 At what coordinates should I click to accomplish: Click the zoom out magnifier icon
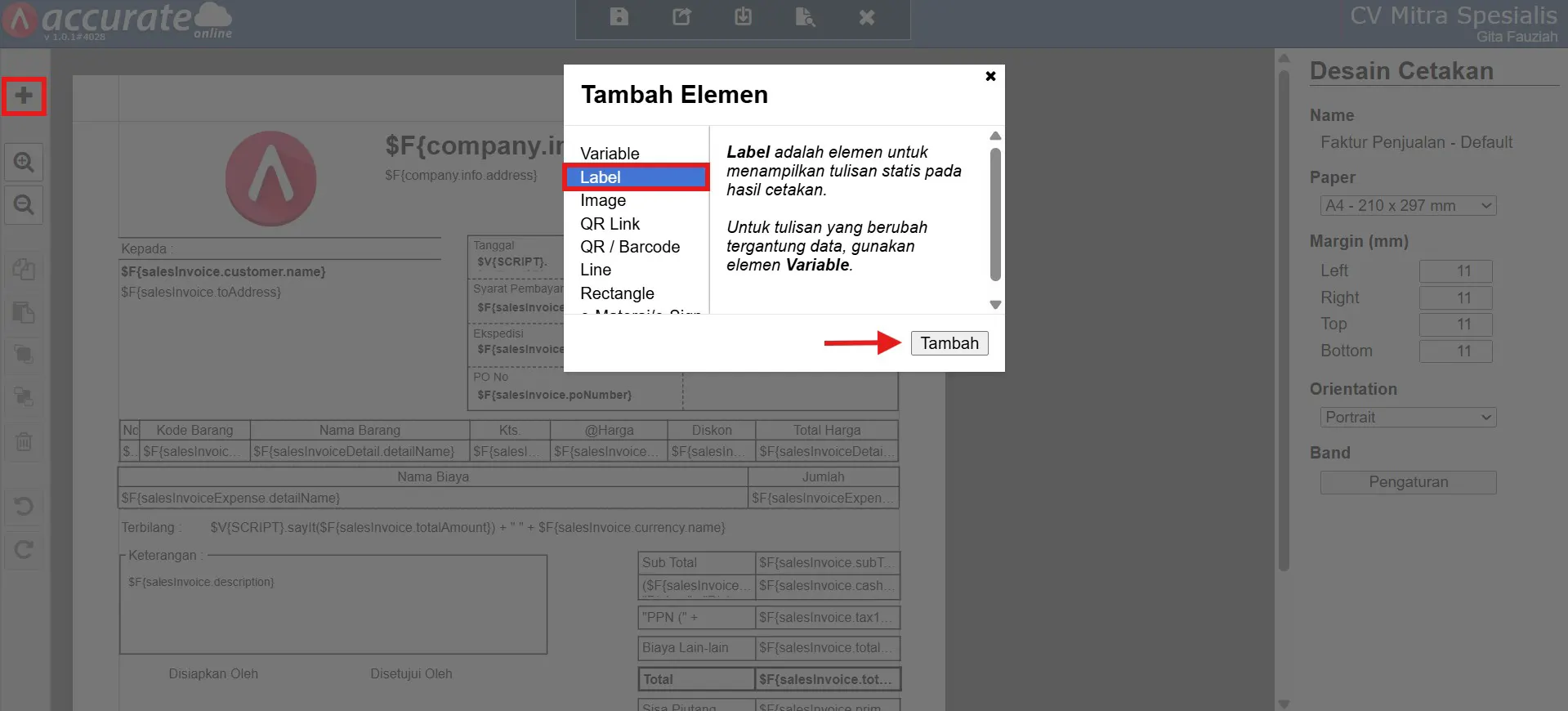click(x=24, y=204)
